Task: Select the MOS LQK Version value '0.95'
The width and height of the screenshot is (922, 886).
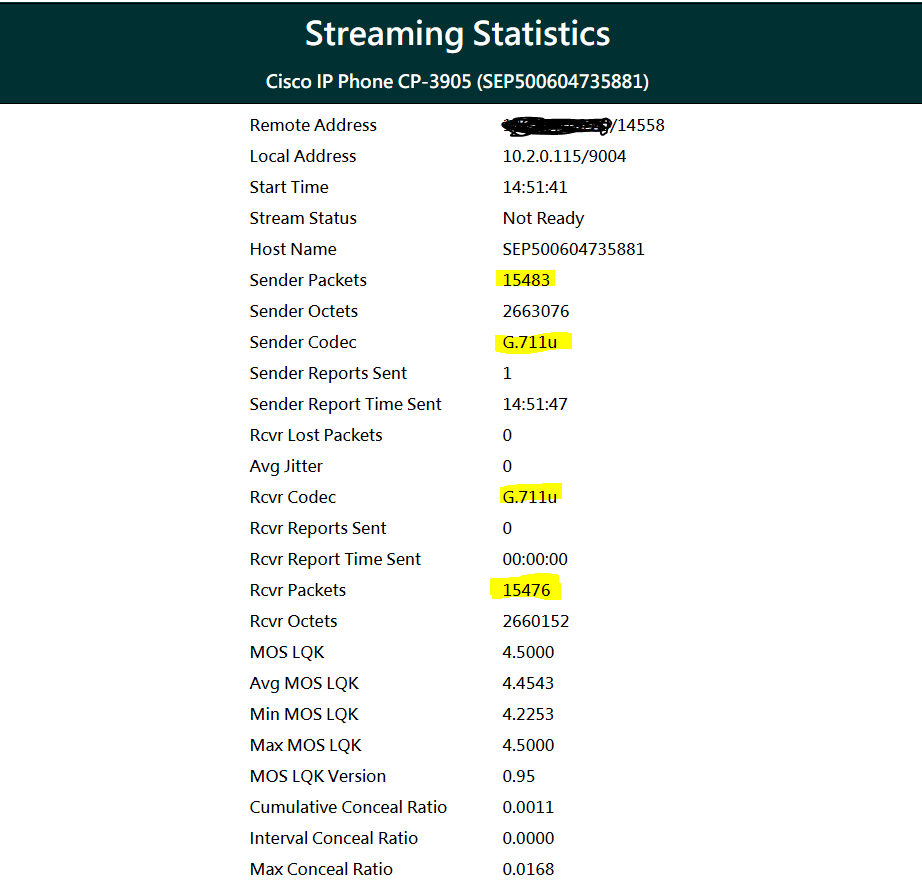Action: (519, 777)
